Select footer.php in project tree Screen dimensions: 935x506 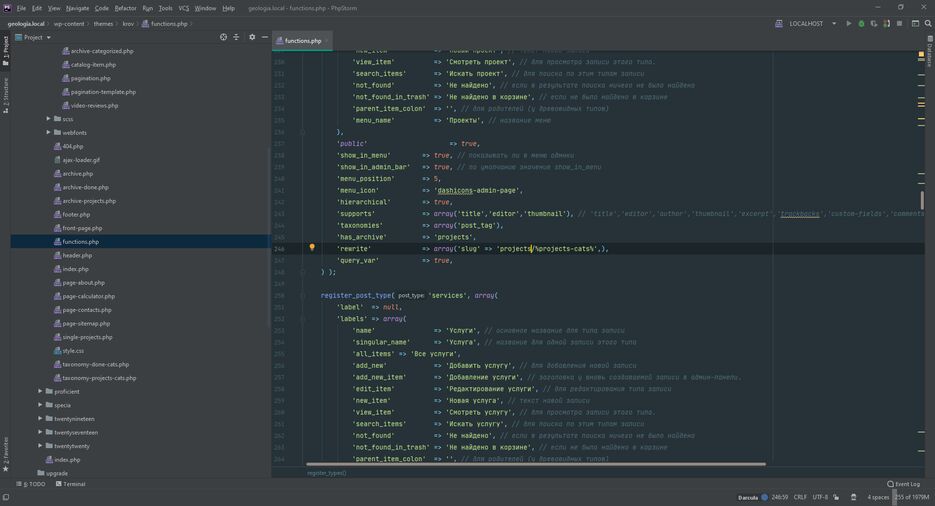[x=76, y=215]
